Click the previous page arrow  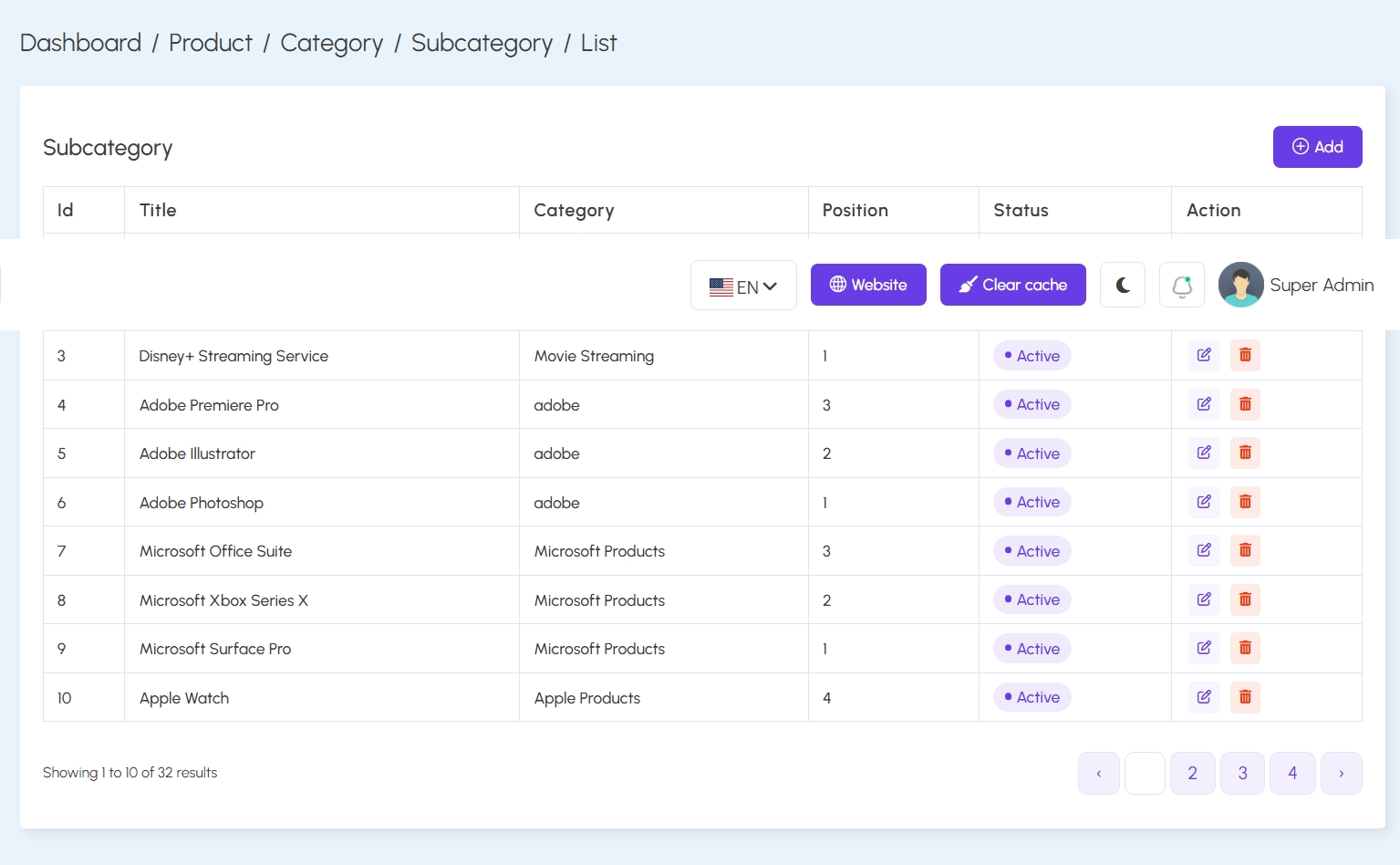1098,773
